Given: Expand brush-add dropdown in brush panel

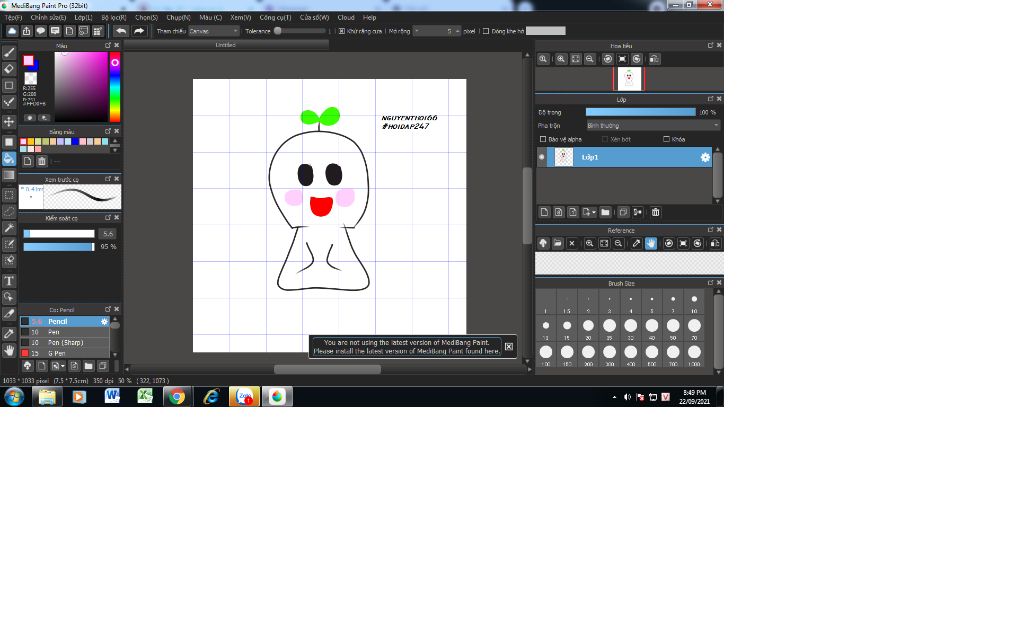Looking at the screenshot, I should 63,366.
